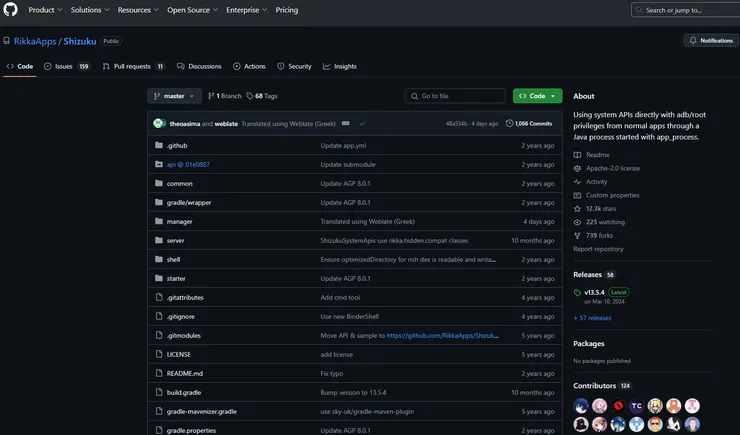This screenshot has height=435, width=740.
Task: Open the server folder
Action: pos(175,240)
